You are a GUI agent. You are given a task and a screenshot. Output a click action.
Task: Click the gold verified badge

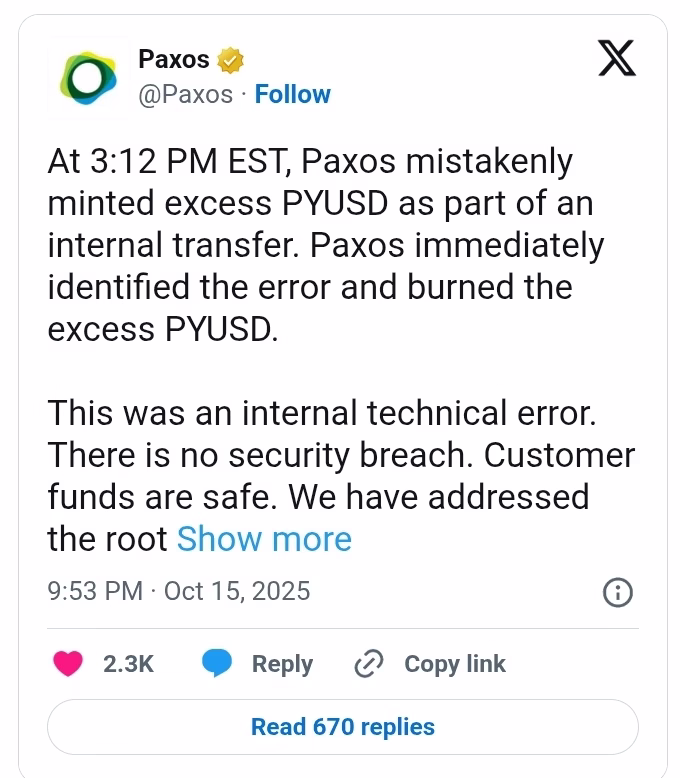point(231,60)
